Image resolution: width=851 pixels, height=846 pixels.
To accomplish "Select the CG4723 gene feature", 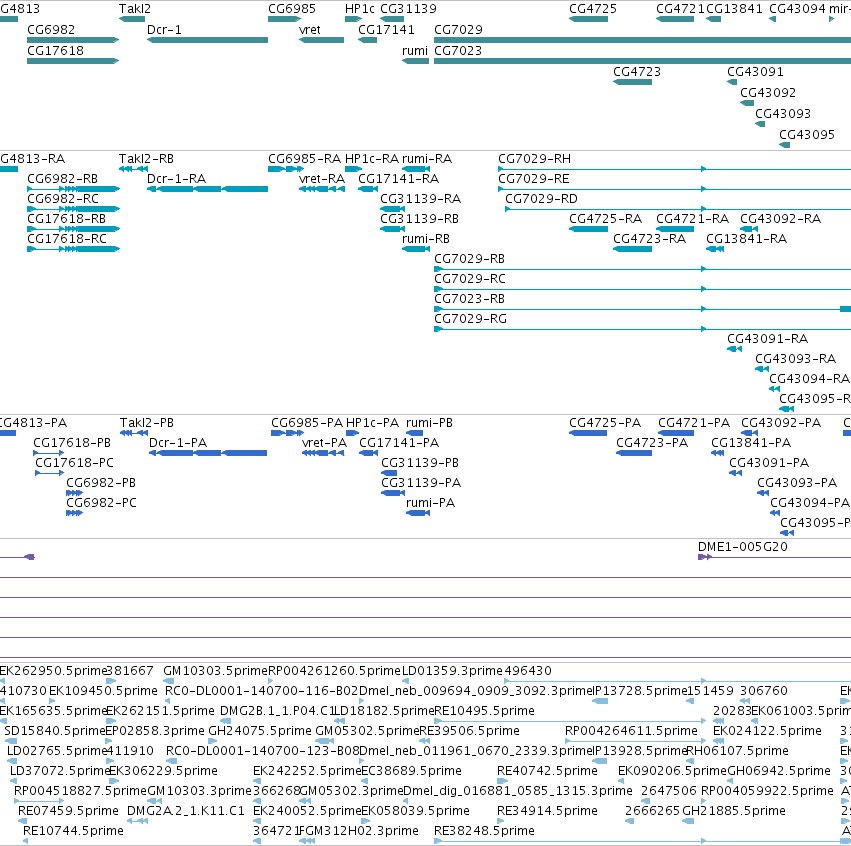I will point(632,82).
